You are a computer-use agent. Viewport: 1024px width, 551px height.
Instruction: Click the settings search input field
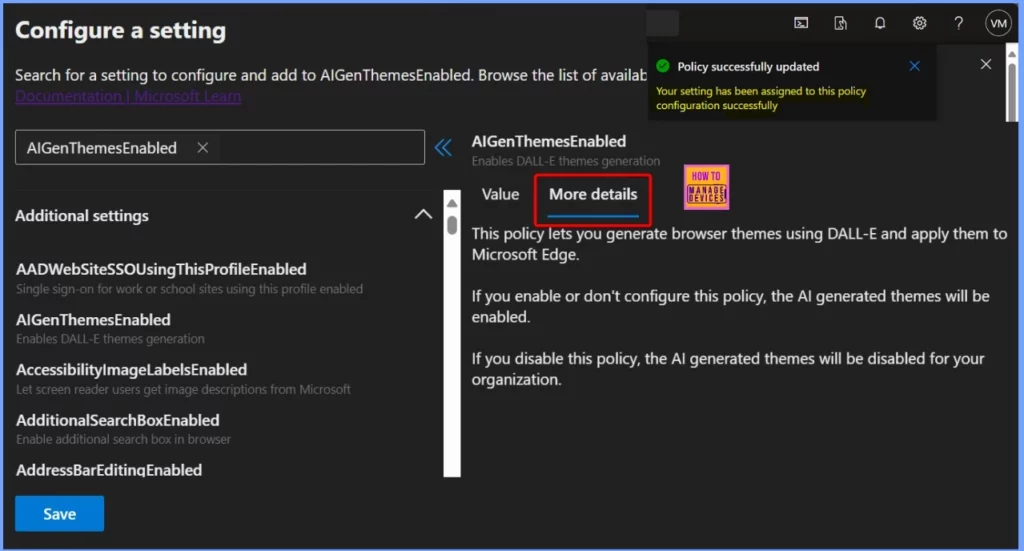[x=219, y=148]
